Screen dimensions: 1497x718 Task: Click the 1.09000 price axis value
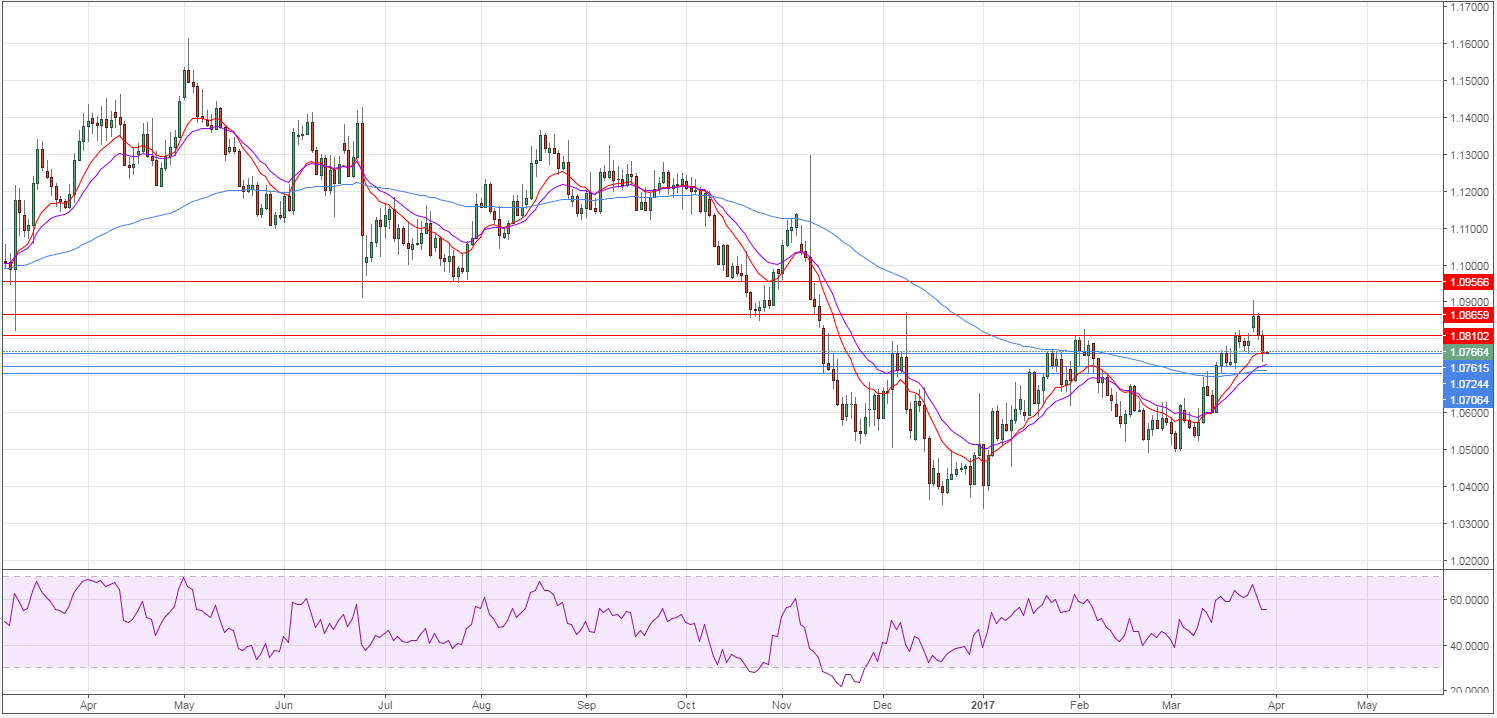click(1471, 302)
